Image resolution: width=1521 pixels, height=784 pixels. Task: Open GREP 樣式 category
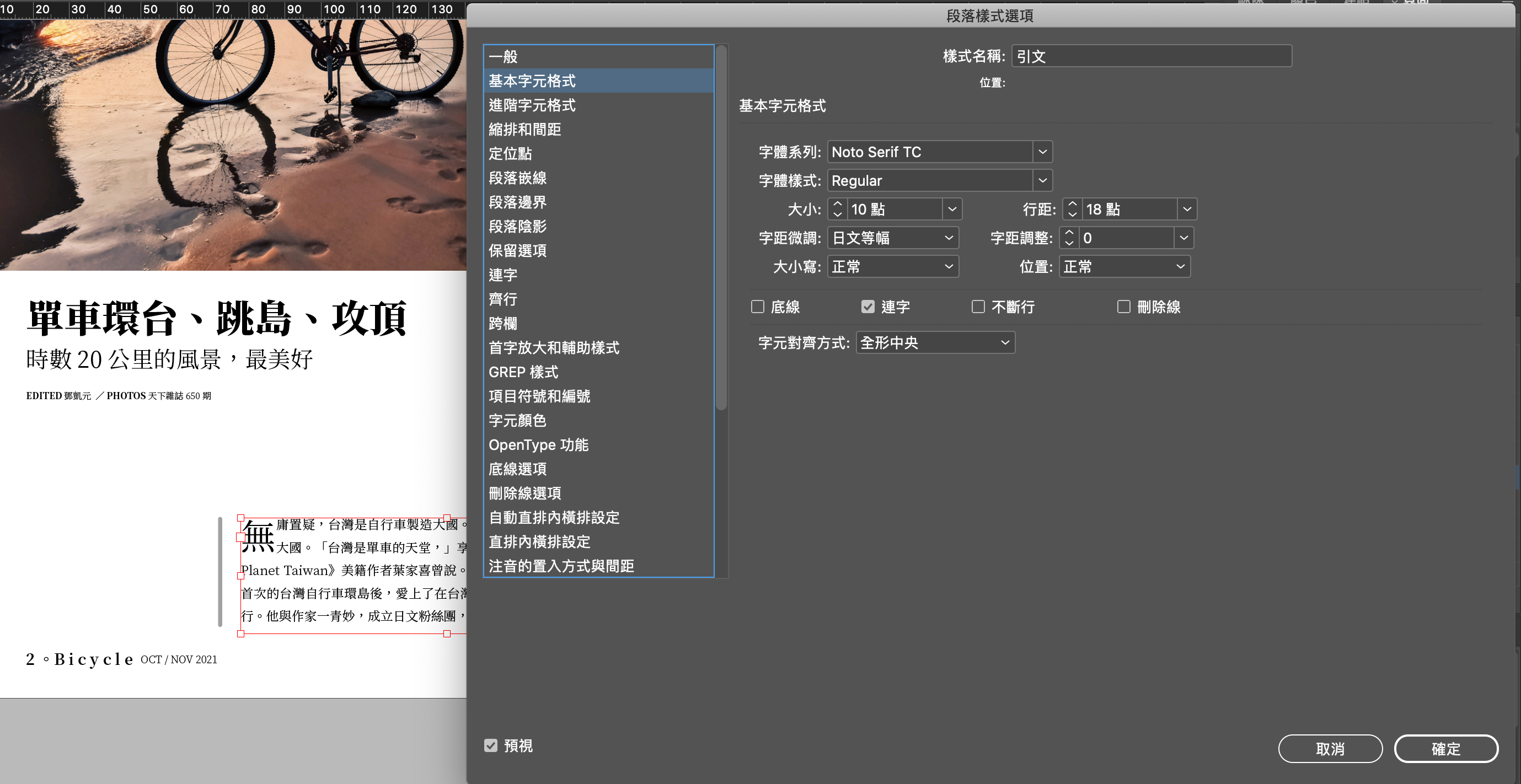coord(523,372)
